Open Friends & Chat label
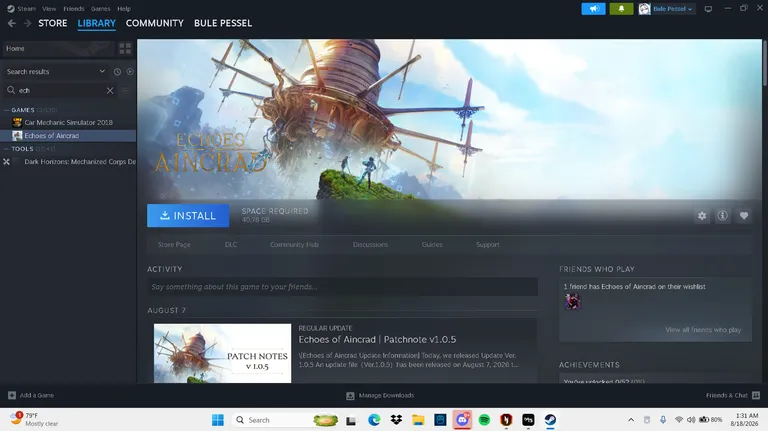The height and width of the screenshot is (431, 768). pos(726,395)
